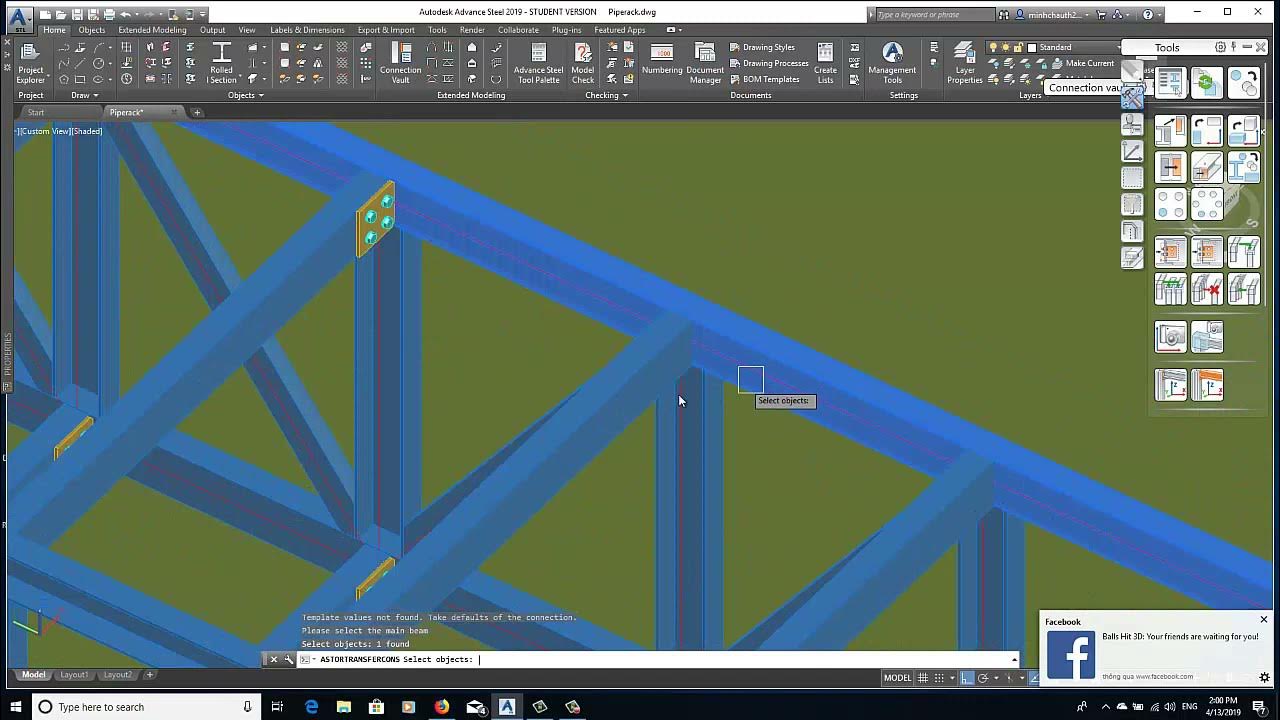The width and height of the screenshot is (1280, 720).
Task: Toggle the layer lightbulb on/off icon
Action: (x=993, y=47)
